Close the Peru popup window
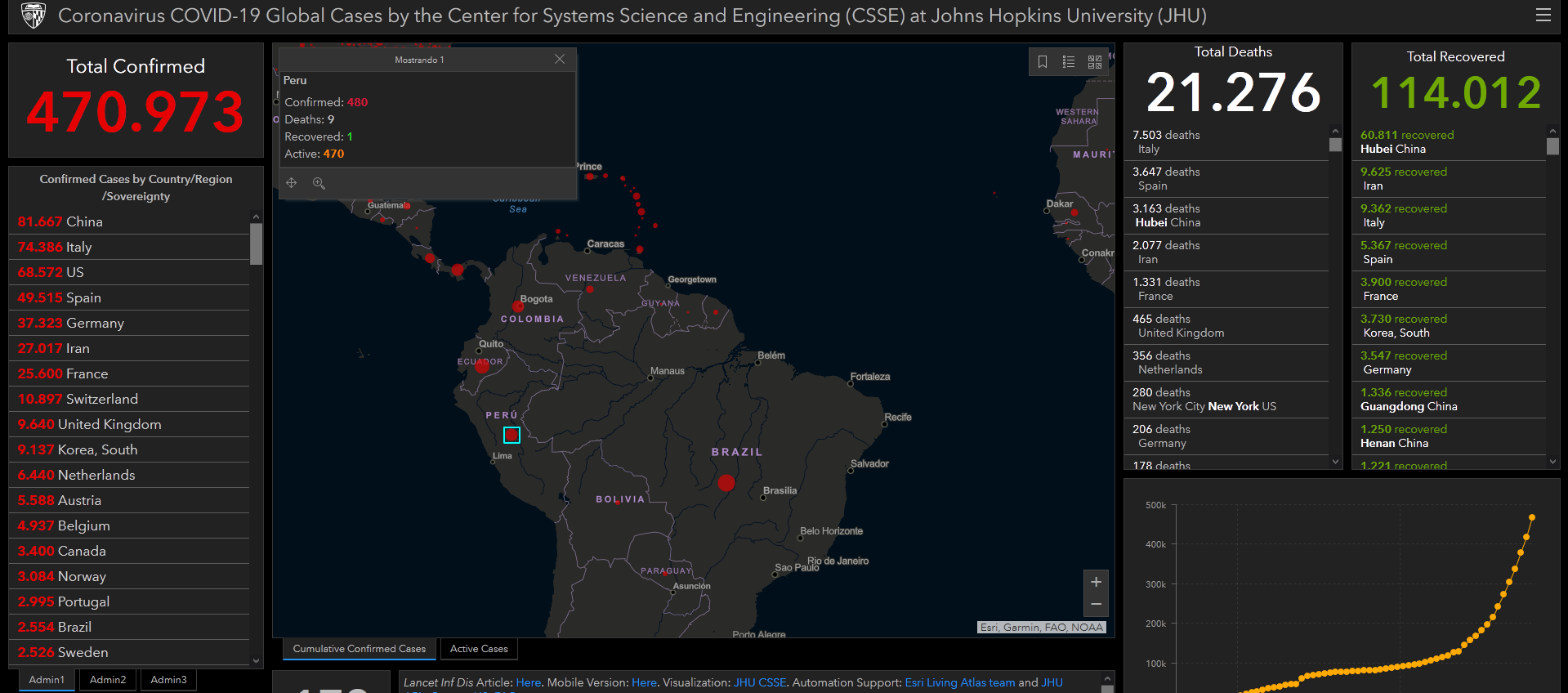 [x=560, y=59]
